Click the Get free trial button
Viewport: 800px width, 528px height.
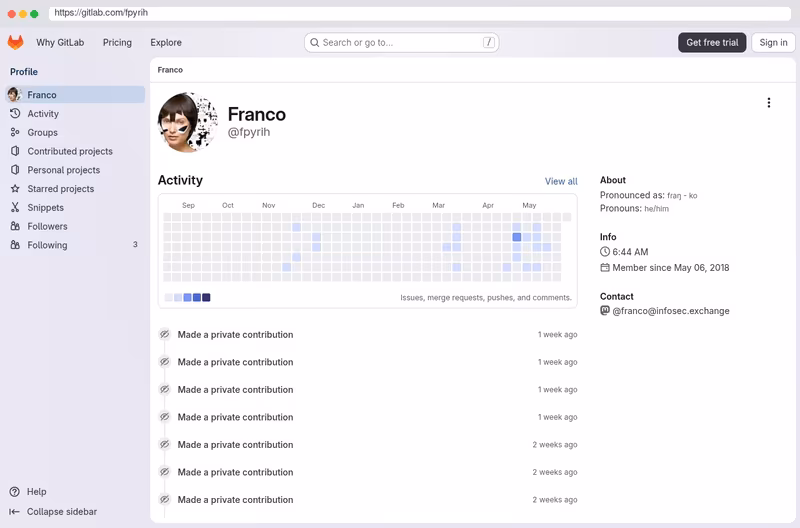coord(712,42)
